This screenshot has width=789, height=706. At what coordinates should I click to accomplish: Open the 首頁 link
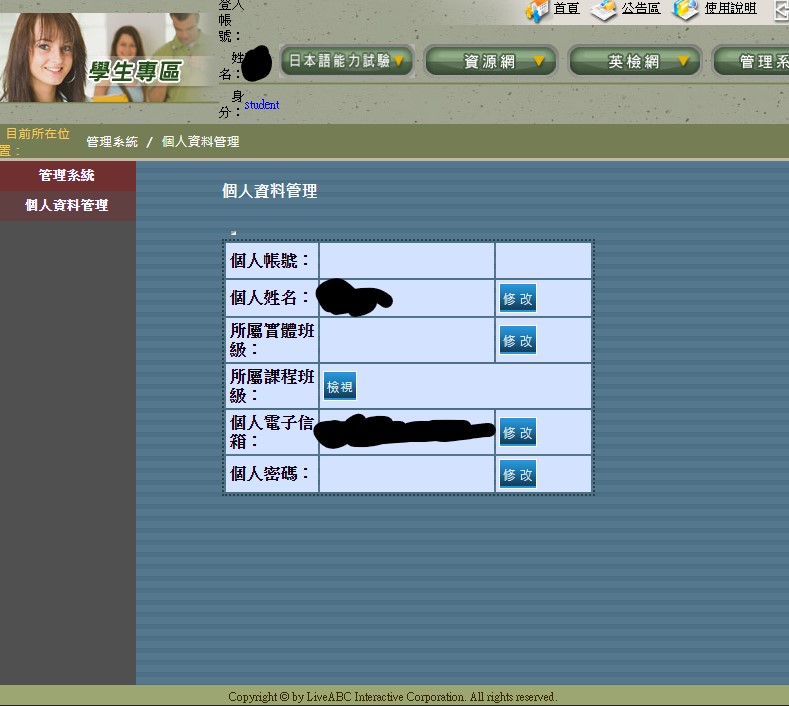coord(567,8)
